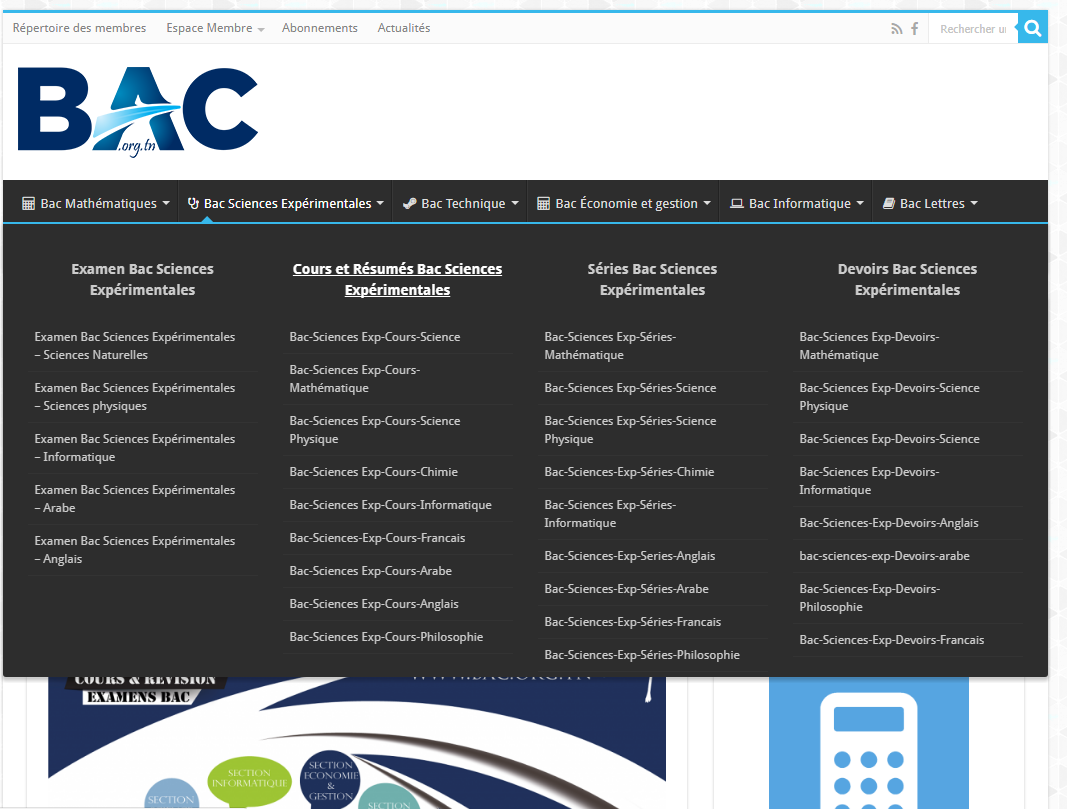Click the laptop icon beside Bac Informatique
The height and width of the screenshot is (809, 1067).
point(737,204)
